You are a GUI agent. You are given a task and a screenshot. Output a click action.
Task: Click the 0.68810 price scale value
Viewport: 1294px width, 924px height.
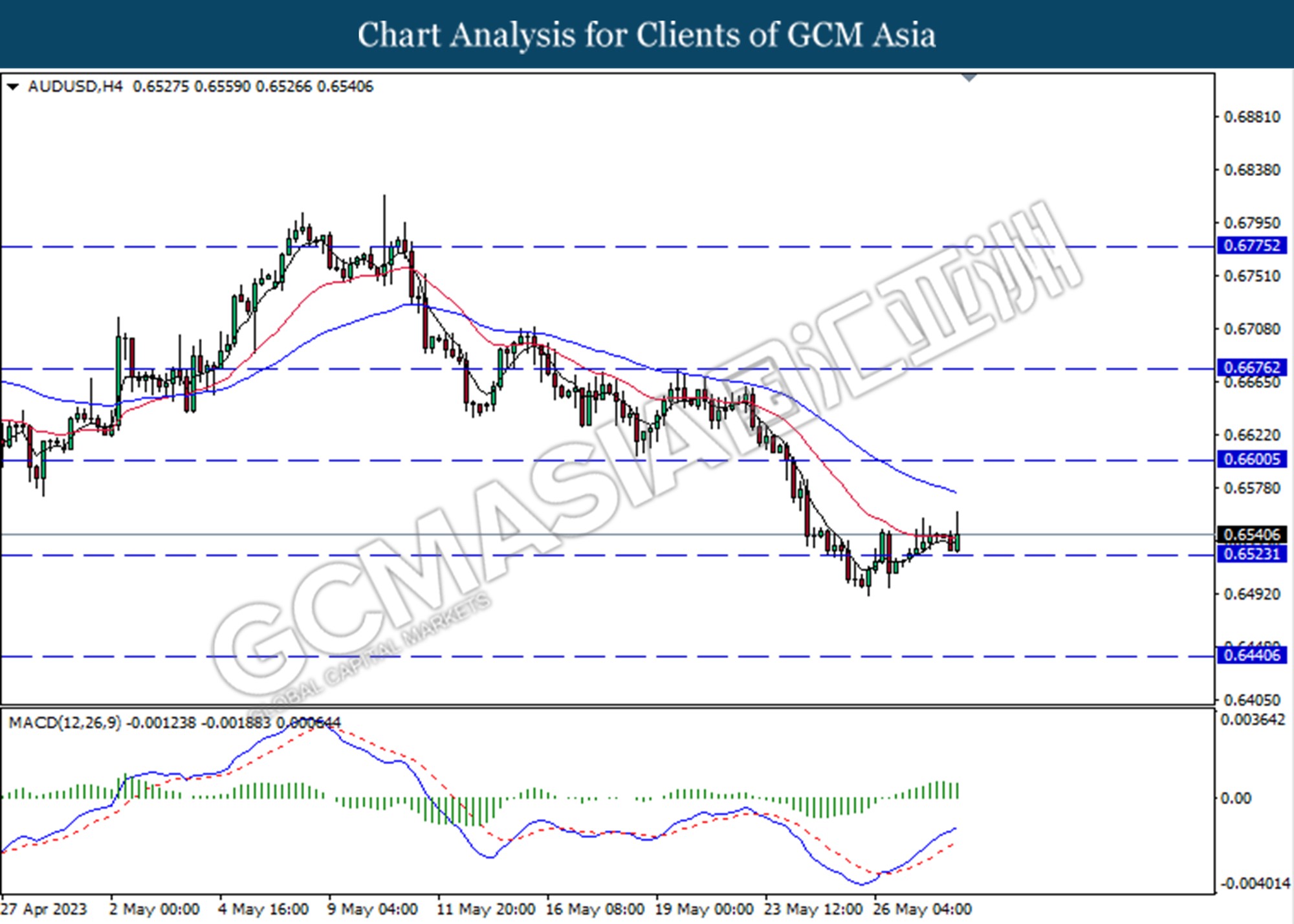pyautogui.click(x=1252, y=117)
